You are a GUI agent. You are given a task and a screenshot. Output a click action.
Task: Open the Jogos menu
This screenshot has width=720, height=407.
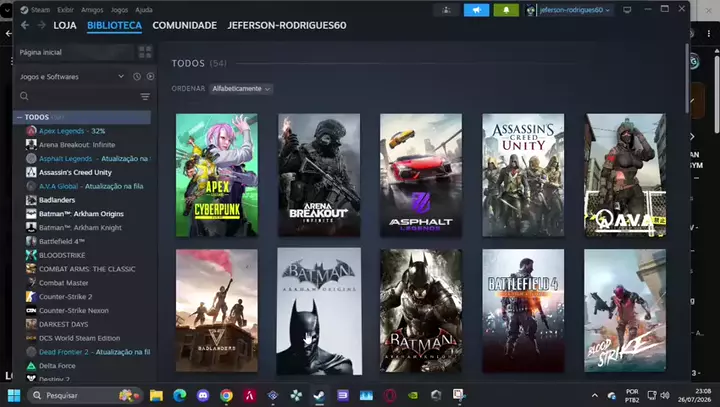pyautogui.click(x=119, y=10)
